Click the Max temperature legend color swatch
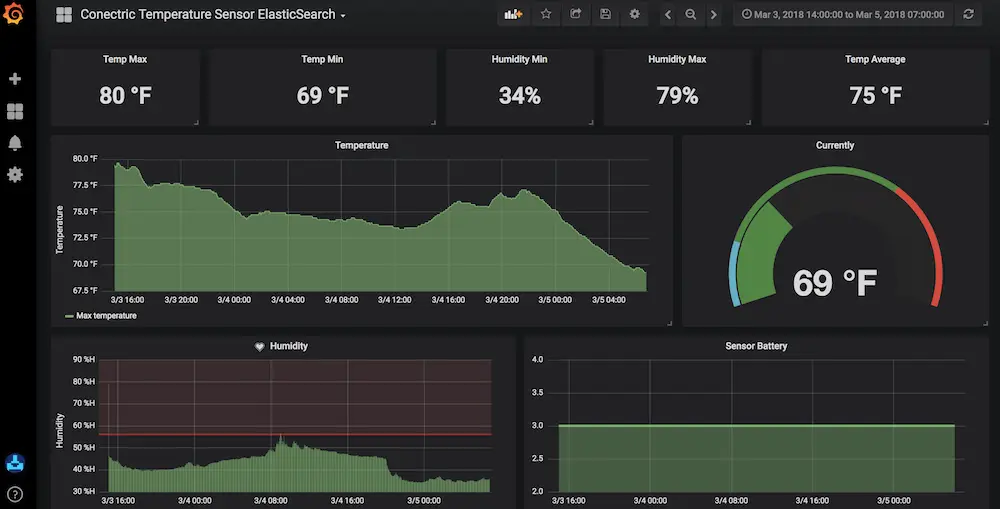This screenshot has width=1000, height=509. click(x=69, y=316)
